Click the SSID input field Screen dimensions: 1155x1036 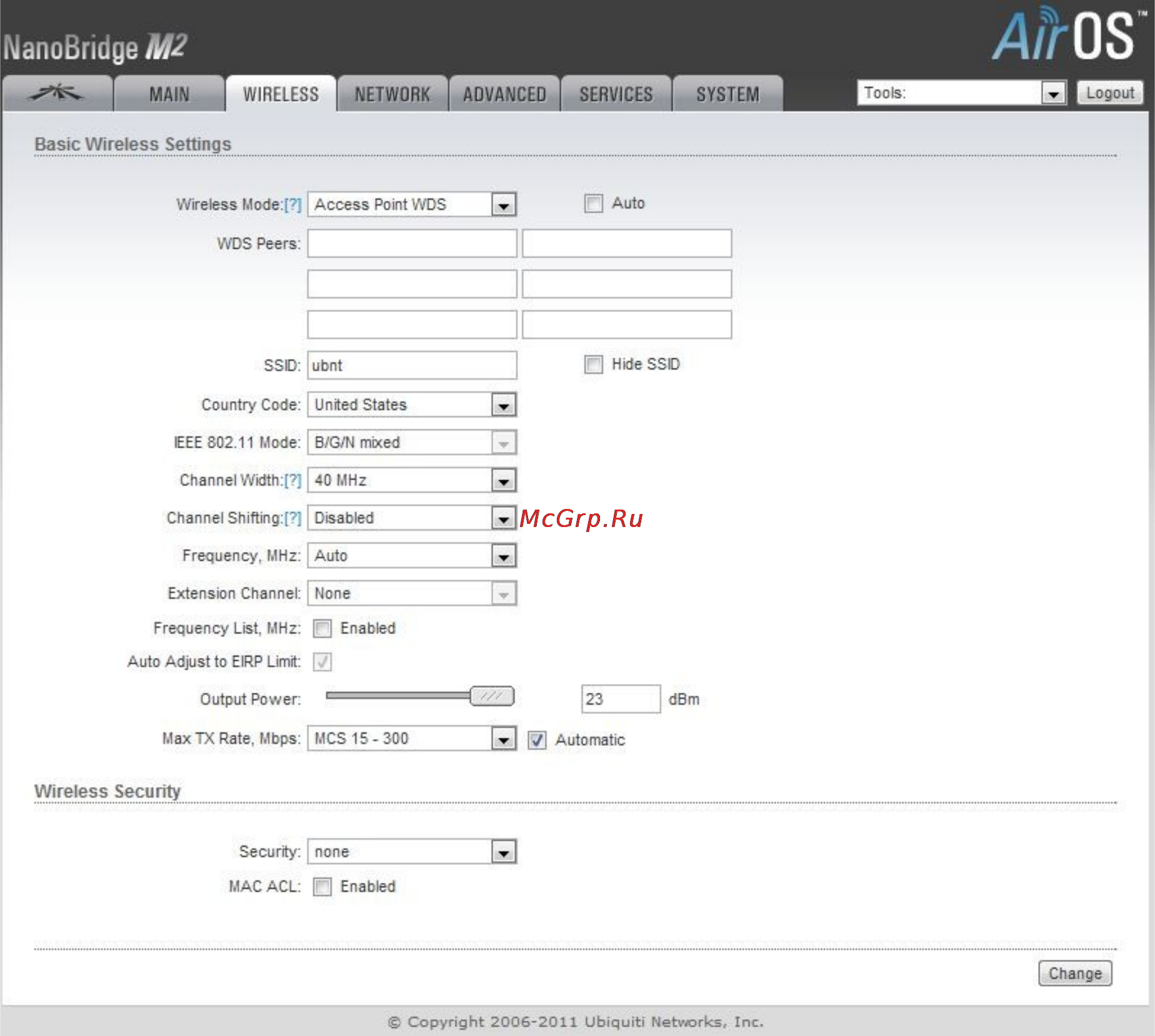[412, 366]
